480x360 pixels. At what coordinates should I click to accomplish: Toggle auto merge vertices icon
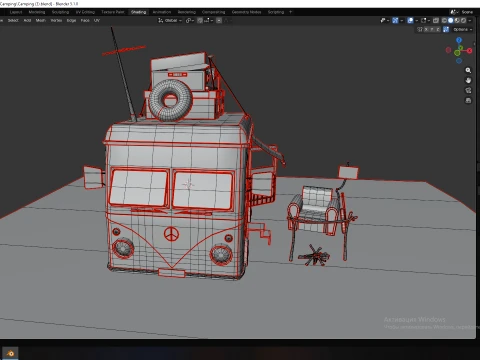point(446,30)
